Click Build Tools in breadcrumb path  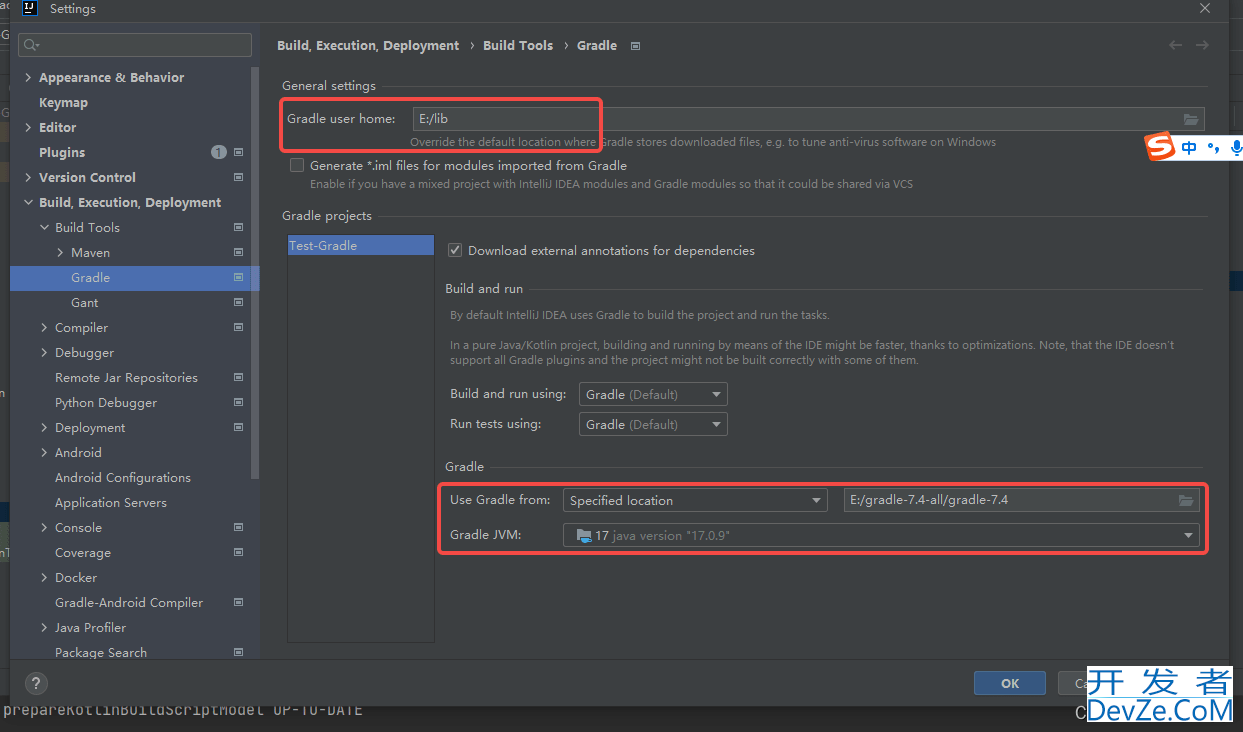pos(518,45)
